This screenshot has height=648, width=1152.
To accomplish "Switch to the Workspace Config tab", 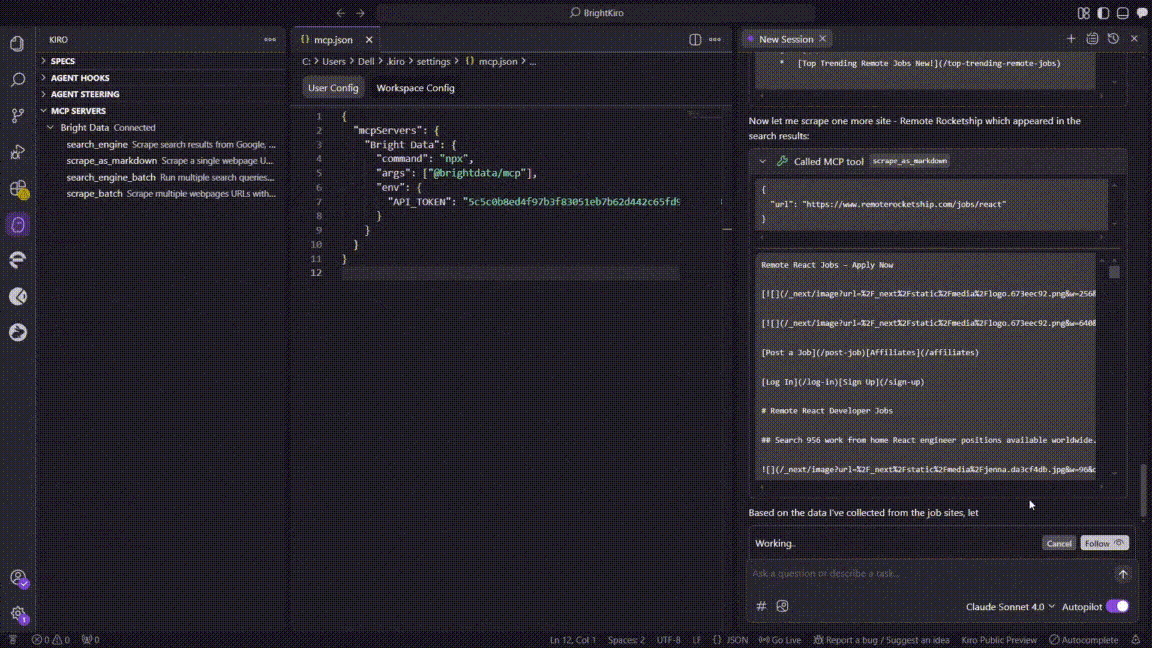I will 415,88.
